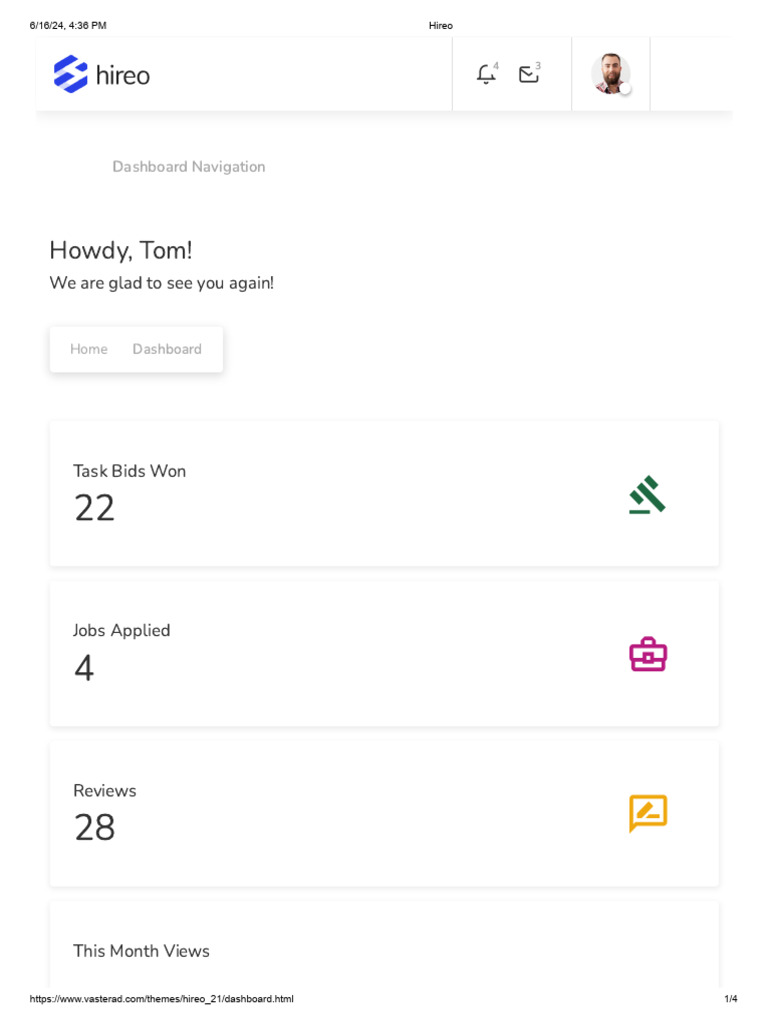Click the Howdy, Tom! heading
Viewport: 768px width, 1024px height.
(x=121, y=250)
